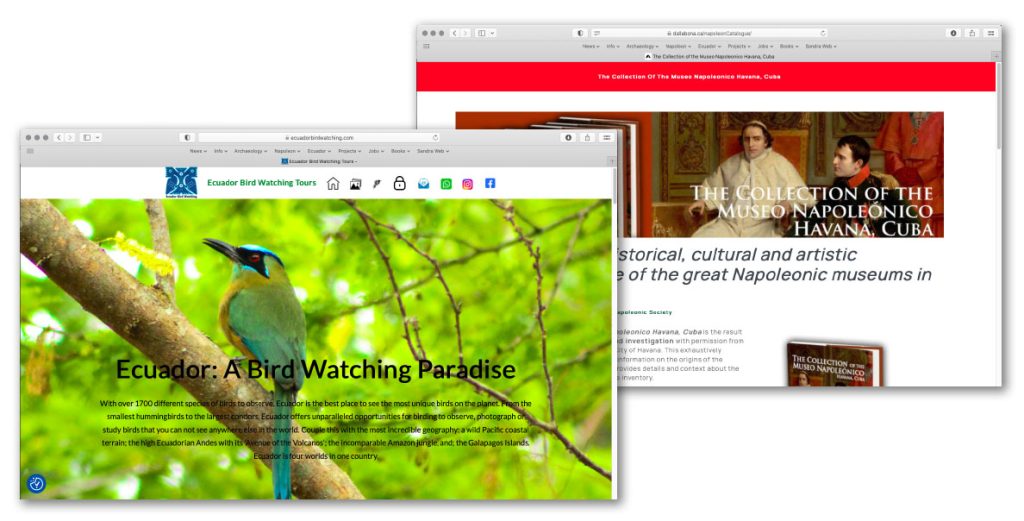Viewport: 1024px width, 521px height.
Task: Open the Books favorites folder in front window
Action: point(400,151)
